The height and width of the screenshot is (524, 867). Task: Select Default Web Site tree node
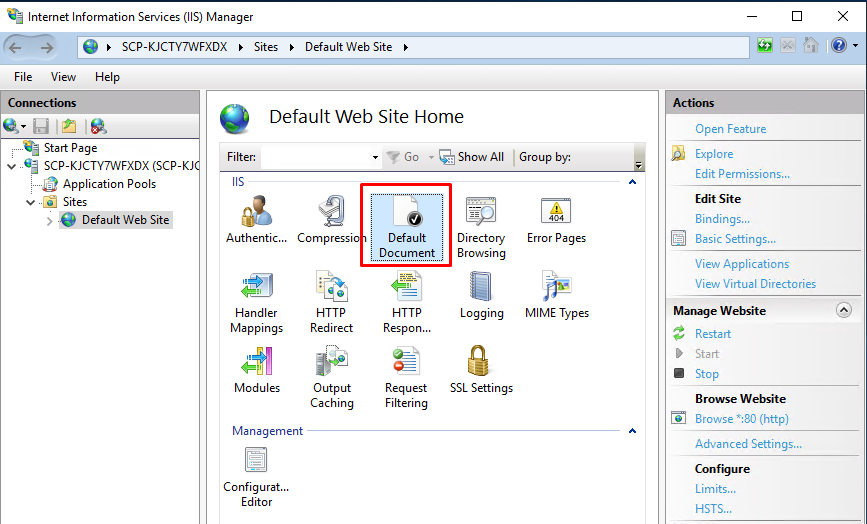tap(126, 219)
